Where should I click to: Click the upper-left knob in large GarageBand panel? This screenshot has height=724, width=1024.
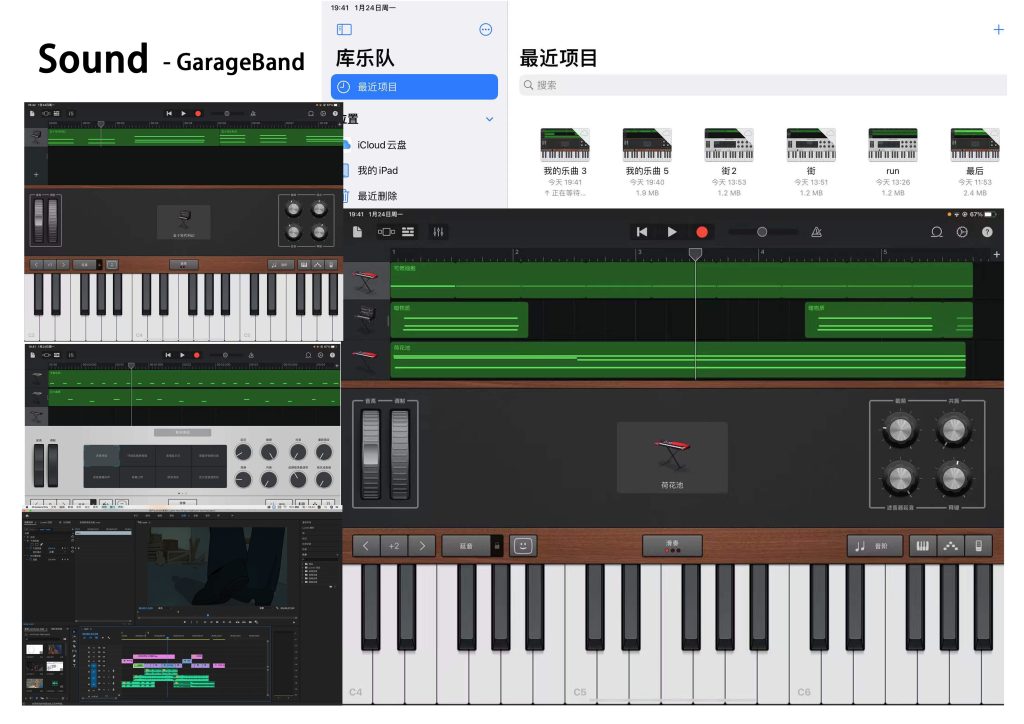(x=900, y=430)
